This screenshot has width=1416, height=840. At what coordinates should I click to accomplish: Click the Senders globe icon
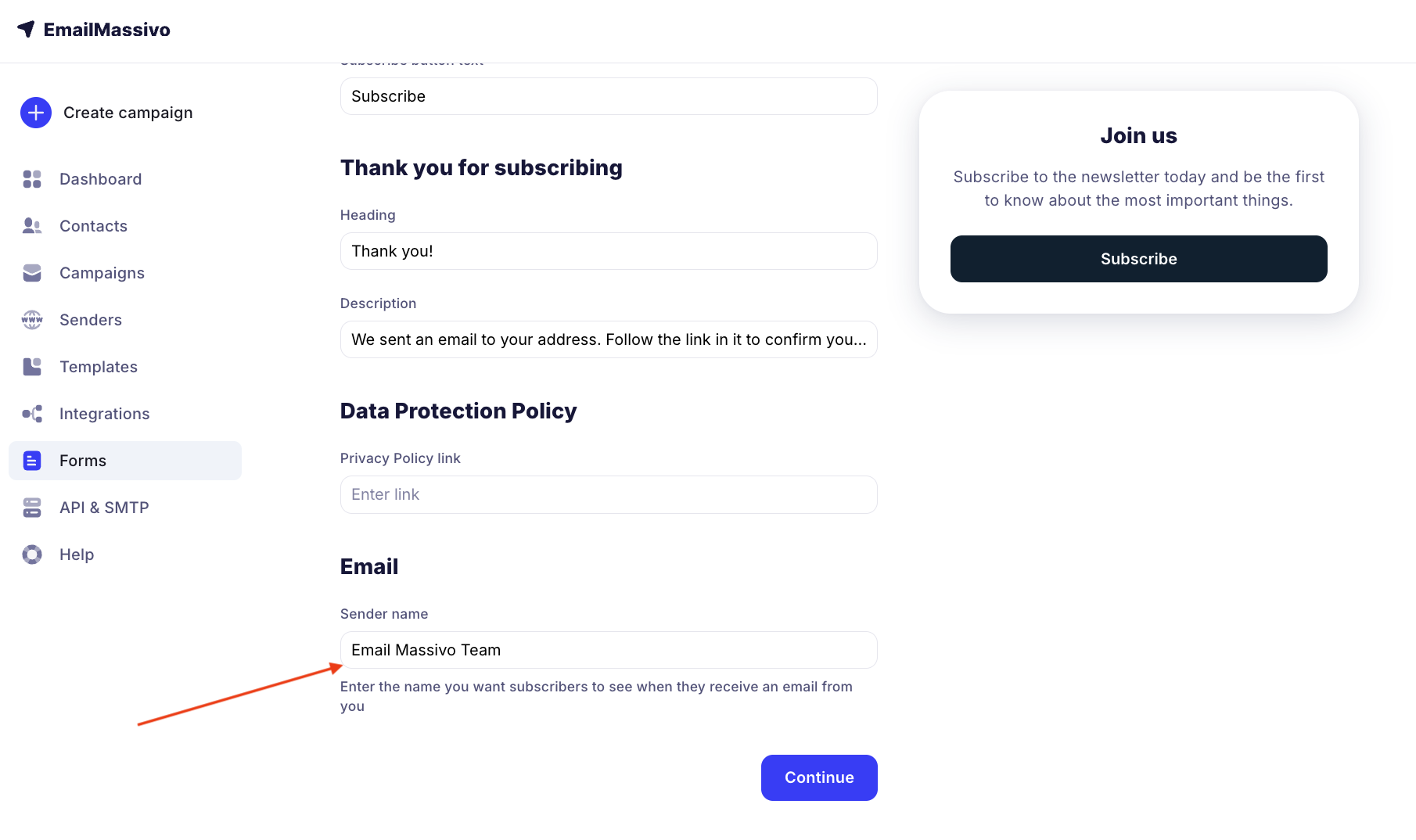point(32,320)
